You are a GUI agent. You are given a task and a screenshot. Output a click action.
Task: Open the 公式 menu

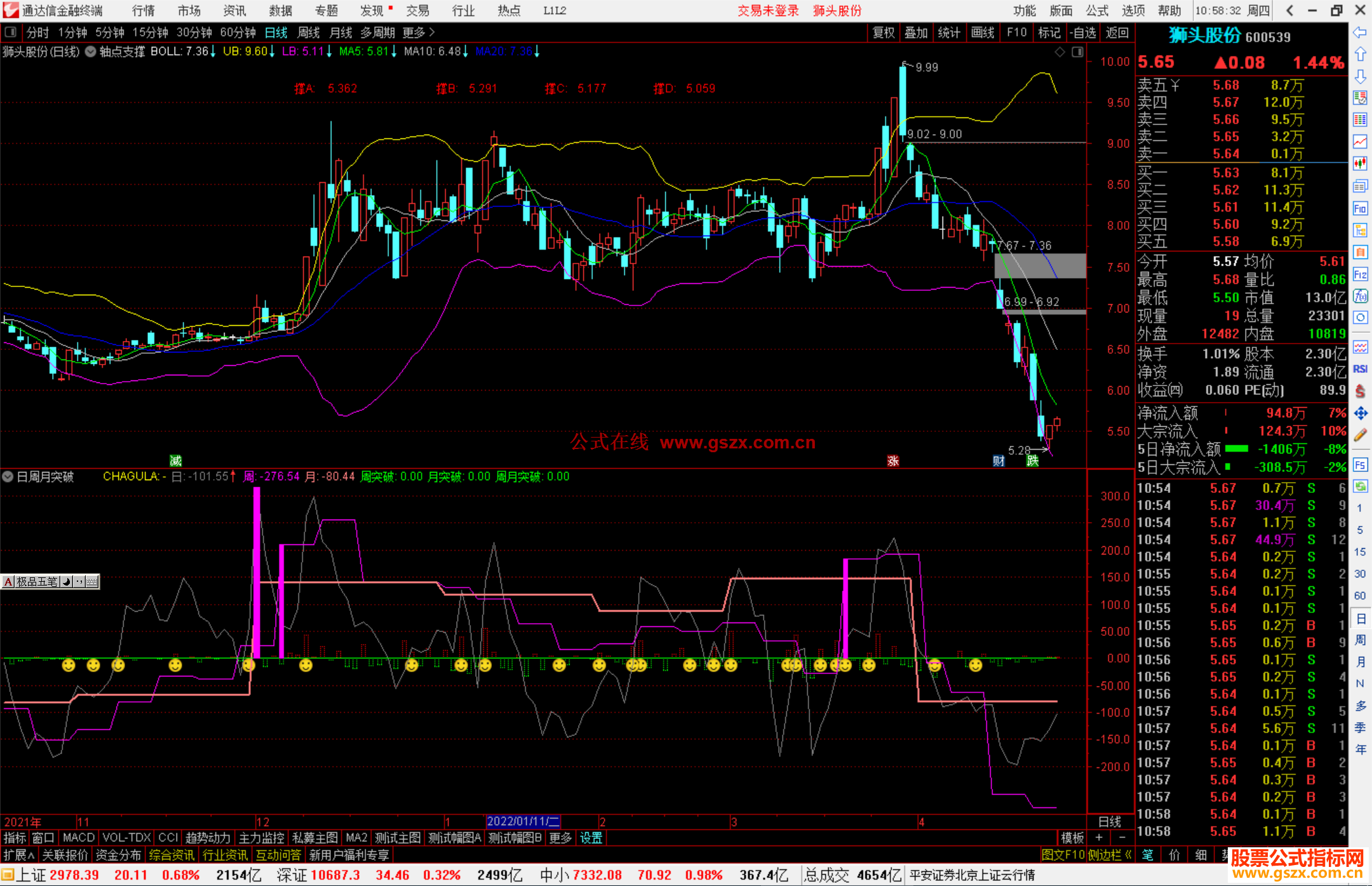[x=1097, y=11]
